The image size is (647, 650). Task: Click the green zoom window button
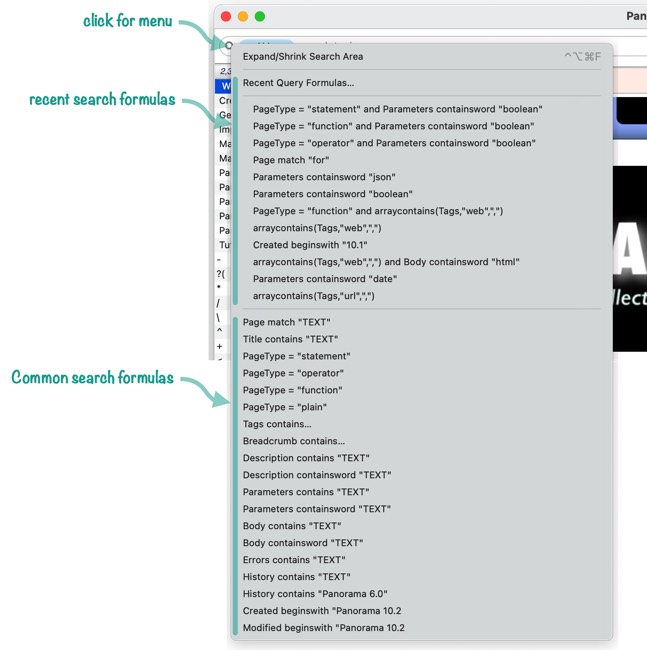pyautogui.click(x=260, y=17)
